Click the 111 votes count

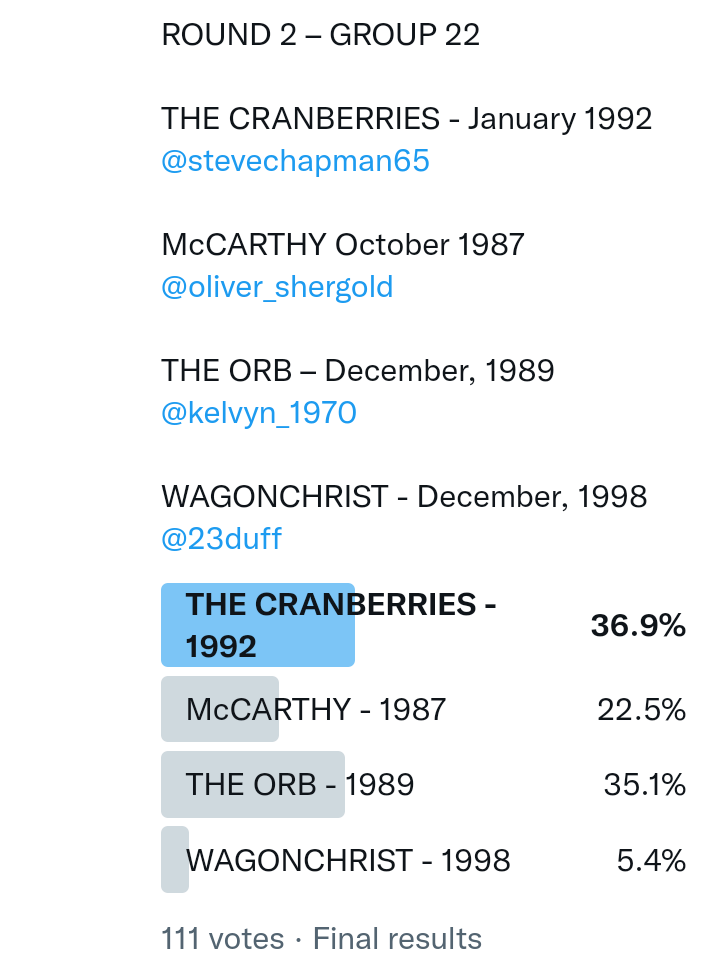222,939
